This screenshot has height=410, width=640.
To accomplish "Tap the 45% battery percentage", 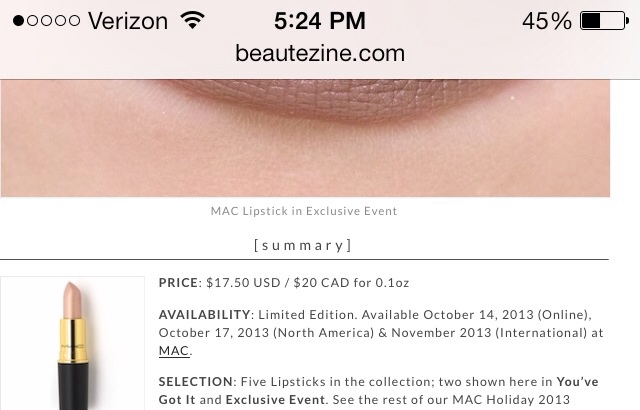I will coord(547,21).
